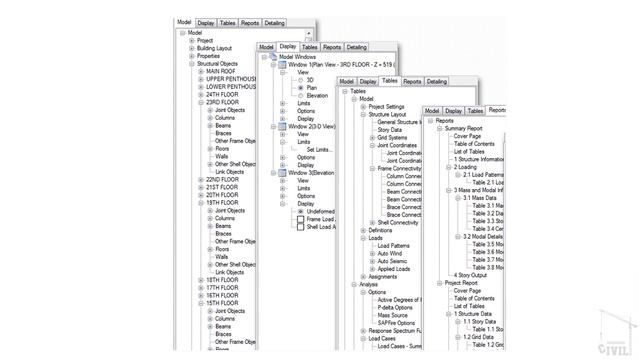This screenshot has width=640, height=360.
Task: Select 4 Story Output in Reports
Action: (x=470, y=276)
